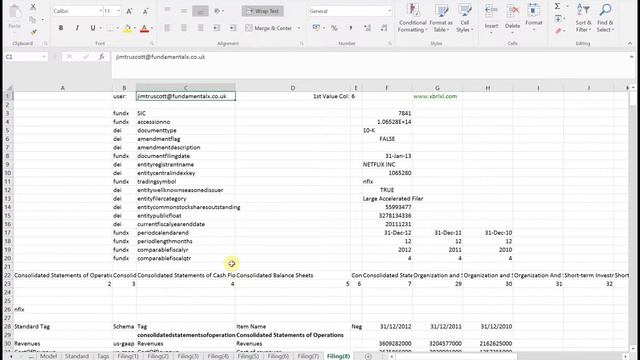Increase font size with the larger A
This screenshot has width=640, height=360.
(129, 11)
